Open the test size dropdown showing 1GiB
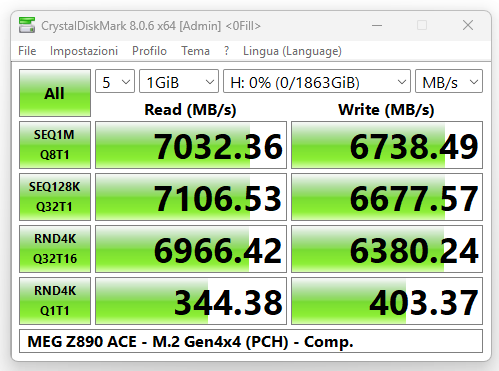The width and height of the screenshot is (499, 371). [x=179, y=81]
